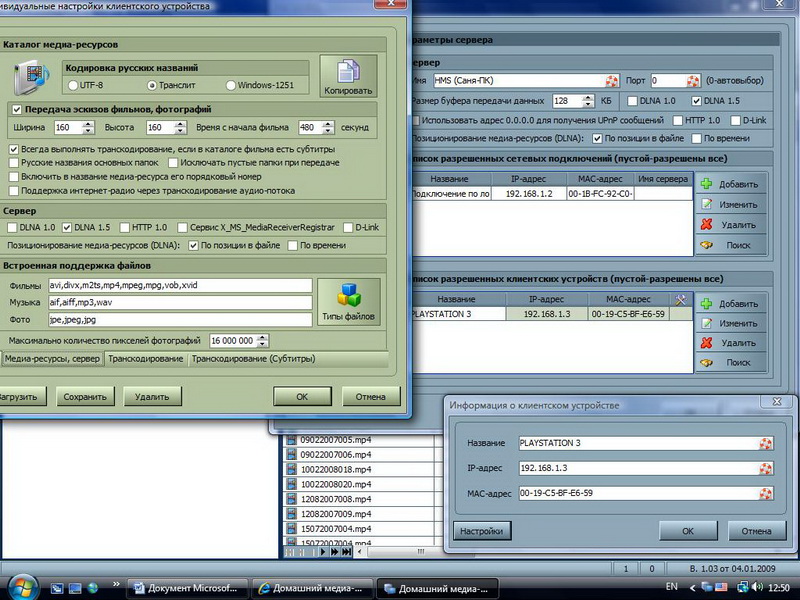Open Настройки in client device info dialog
Viewport: 800px width, 600px height.
coord(482,531)
